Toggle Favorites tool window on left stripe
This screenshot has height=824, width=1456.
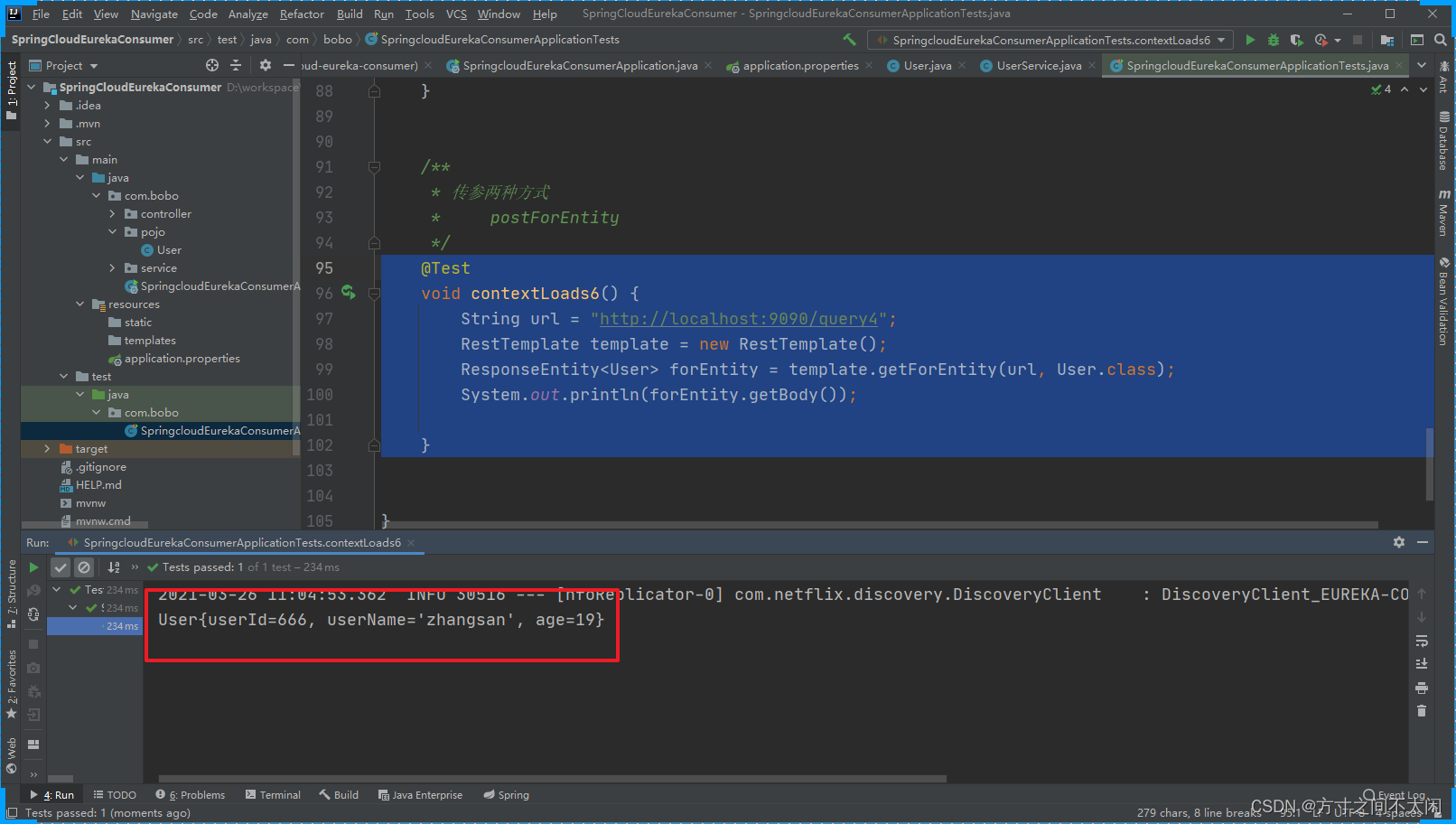point(12,684)
